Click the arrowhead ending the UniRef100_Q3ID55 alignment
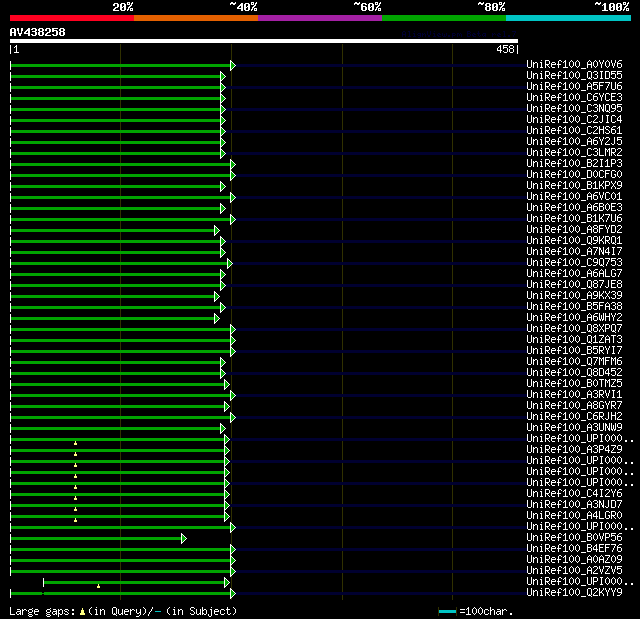 pos(222,76)
